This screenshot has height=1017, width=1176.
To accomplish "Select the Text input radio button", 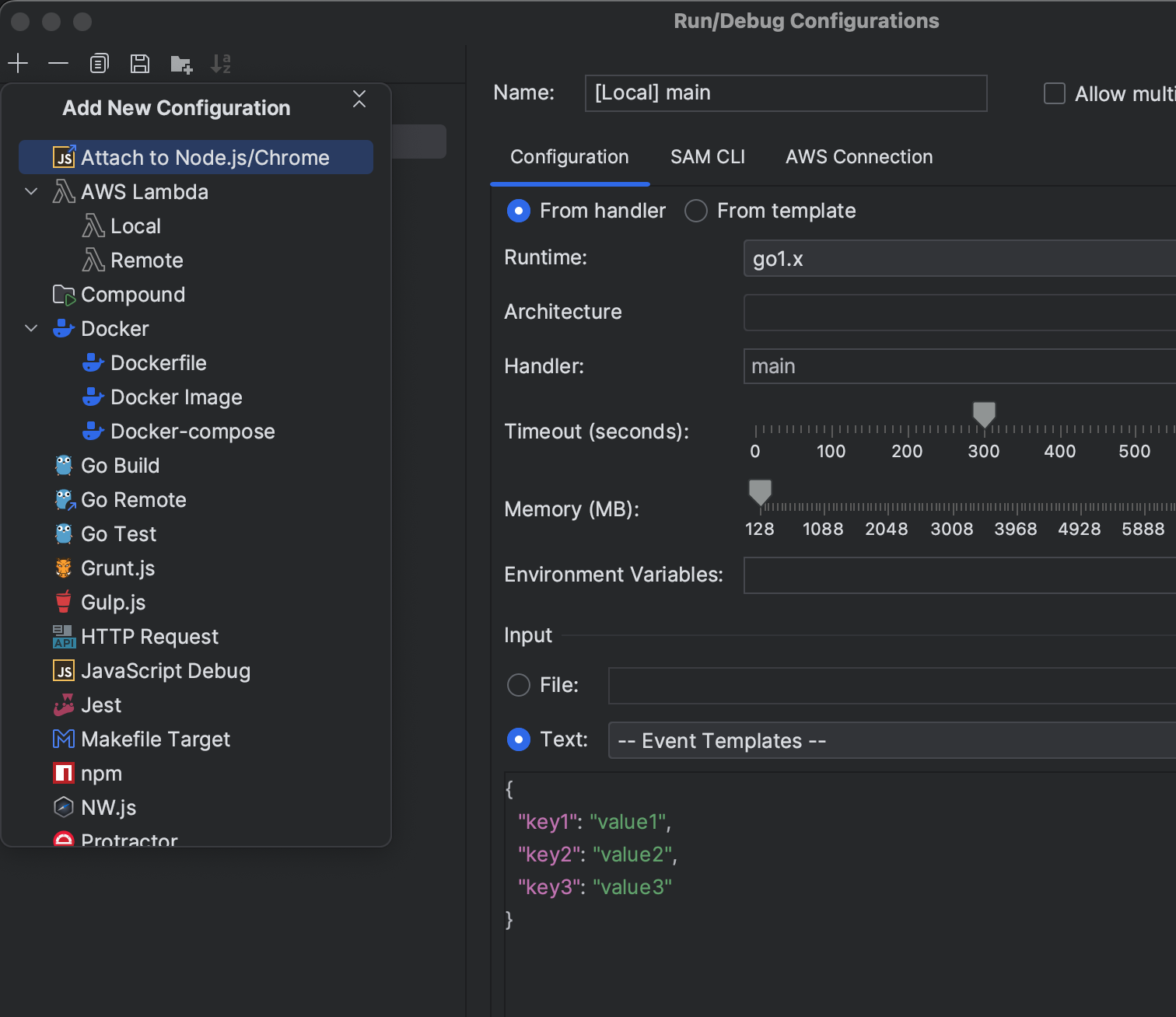I will tap(519, 739).
